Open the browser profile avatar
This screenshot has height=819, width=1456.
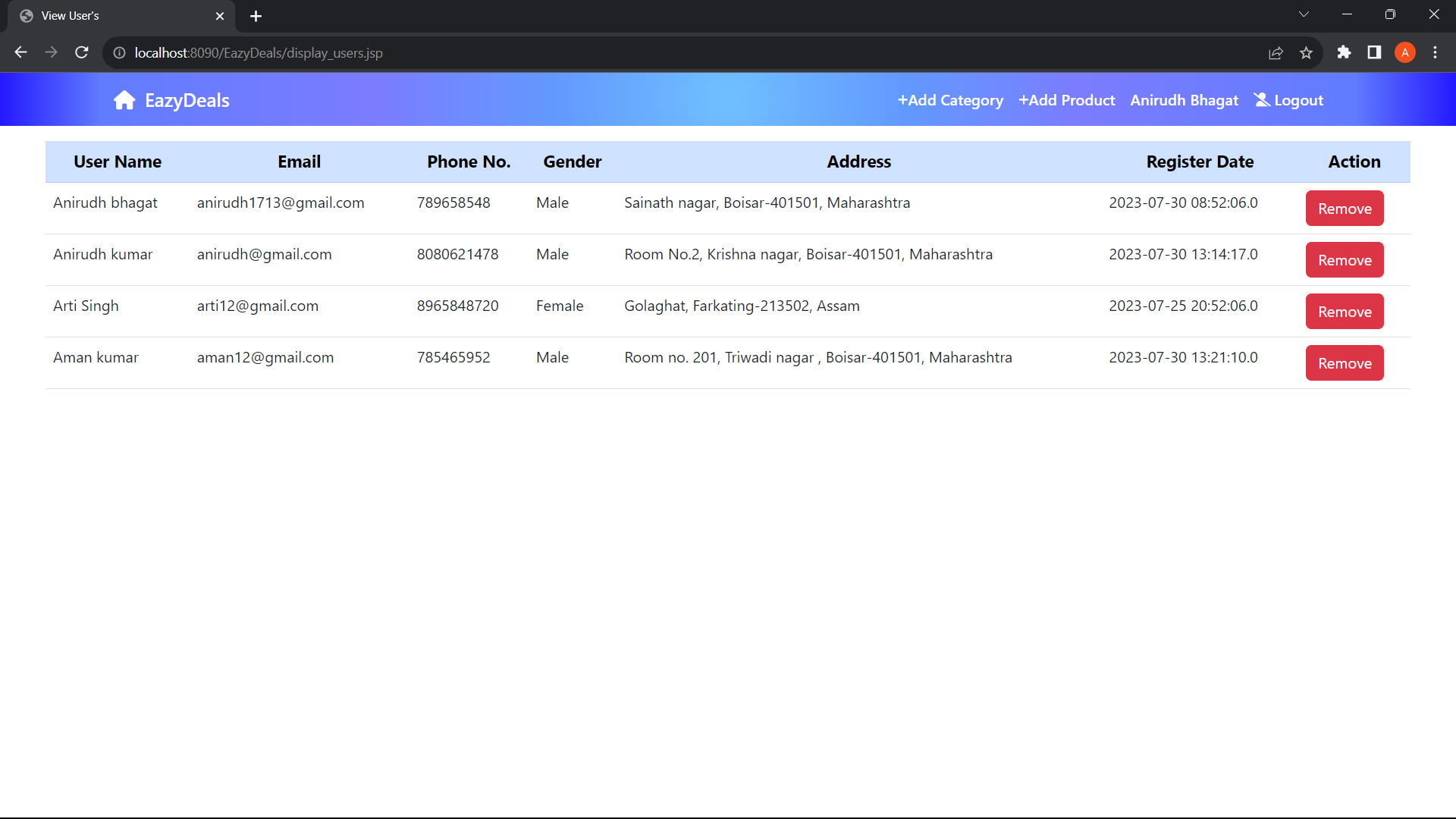(x=1405, y=52)
